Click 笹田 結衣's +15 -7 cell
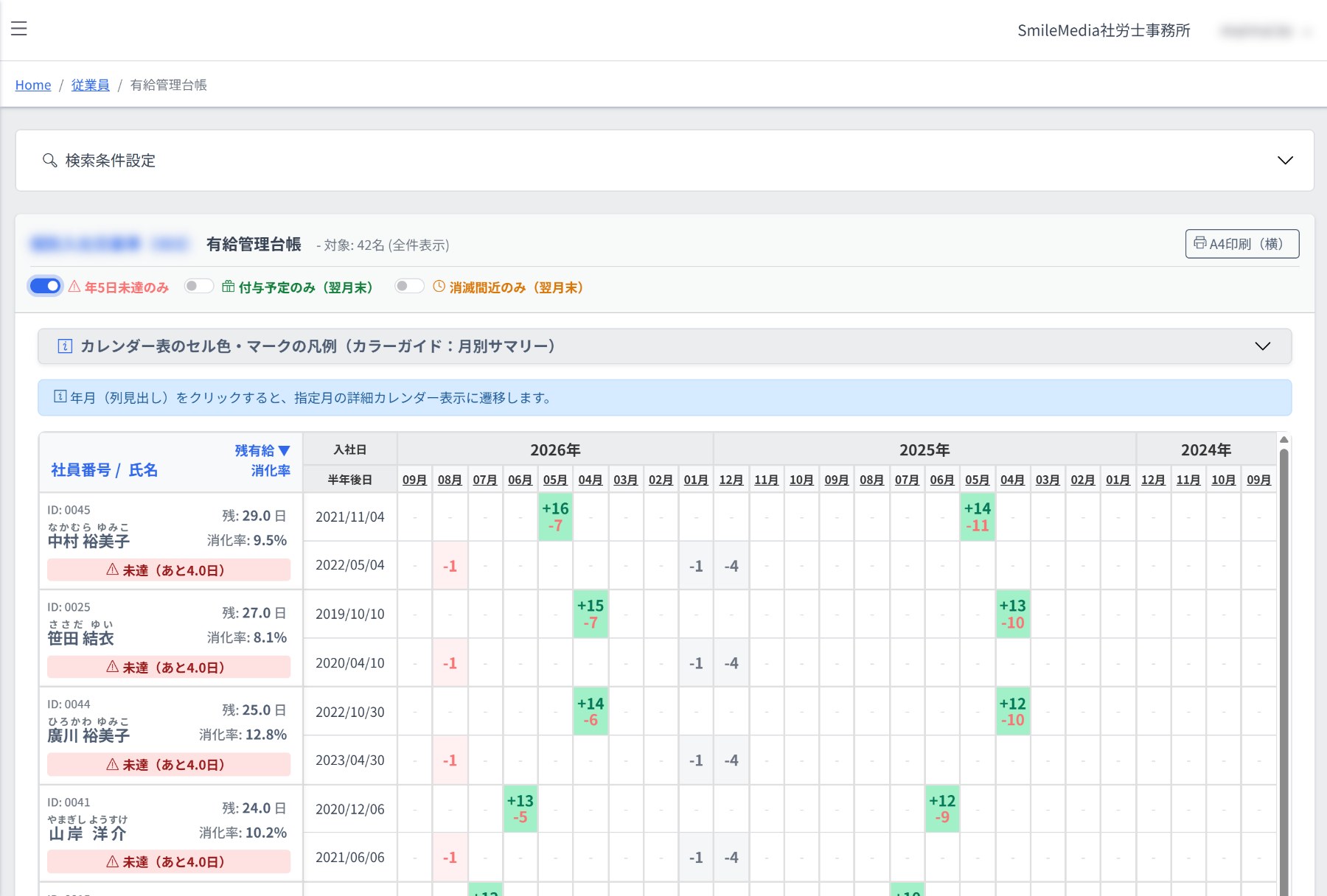The height and width of the screenshot is (896, 1327). coord(591,614)
